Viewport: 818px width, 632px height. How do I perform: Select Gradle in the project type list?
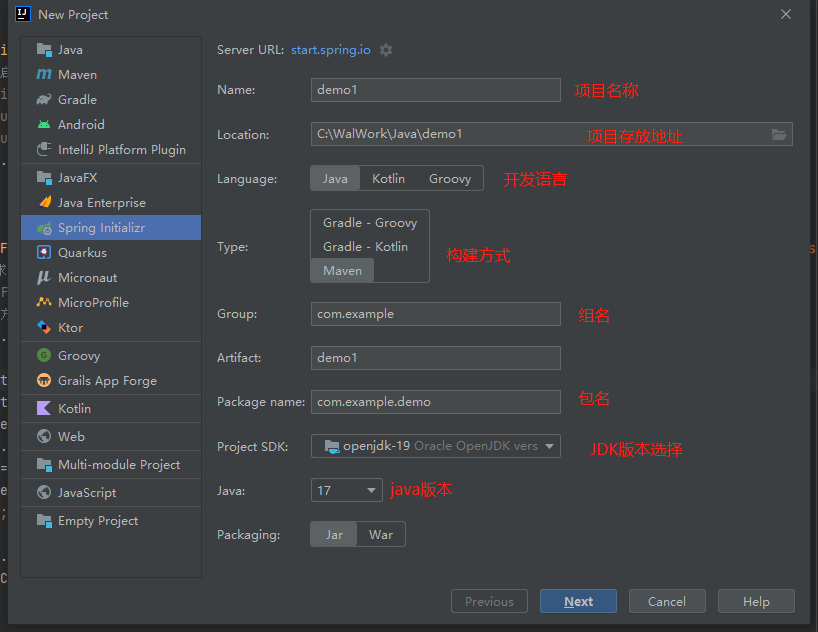point(111,100)
